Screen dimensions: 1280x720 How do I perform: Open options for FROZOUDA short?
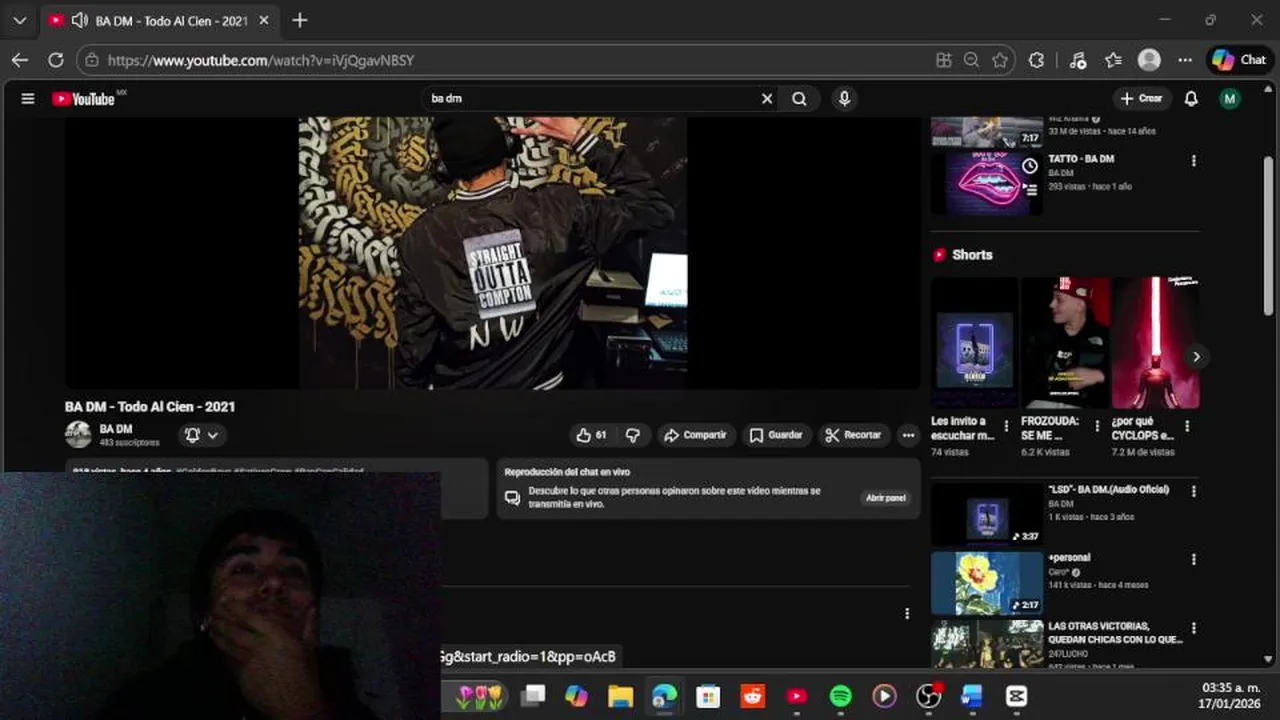point(1096,427)
